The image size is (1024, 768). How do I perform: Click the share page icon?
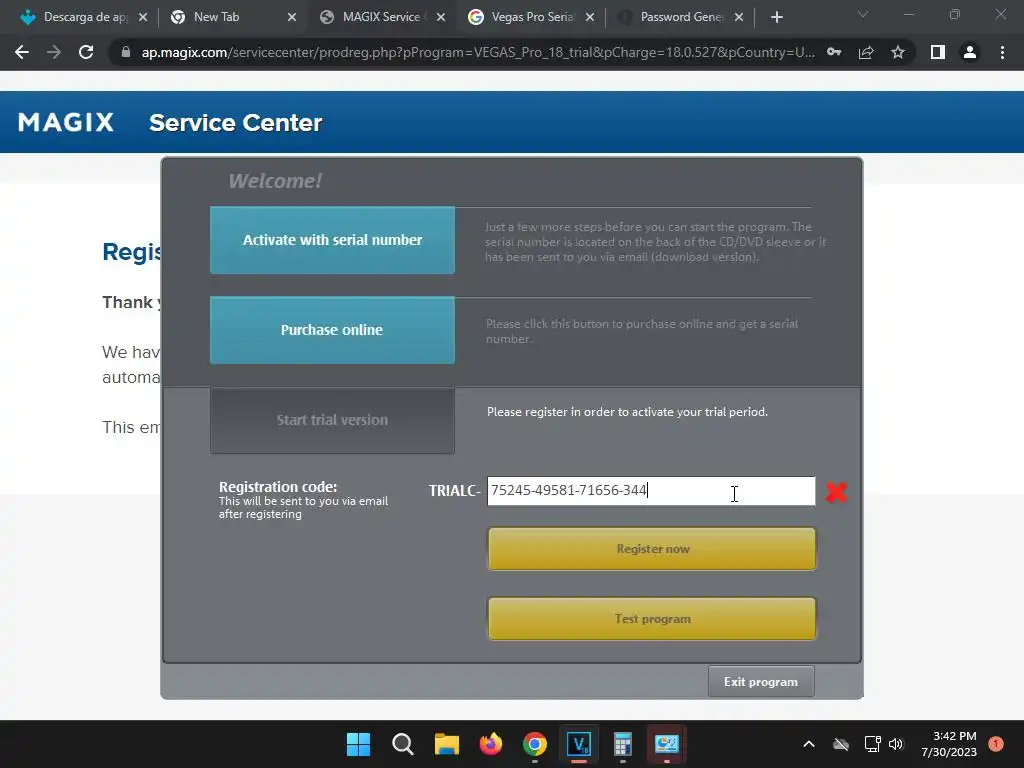pyautogui.click(x=866, y=52)
